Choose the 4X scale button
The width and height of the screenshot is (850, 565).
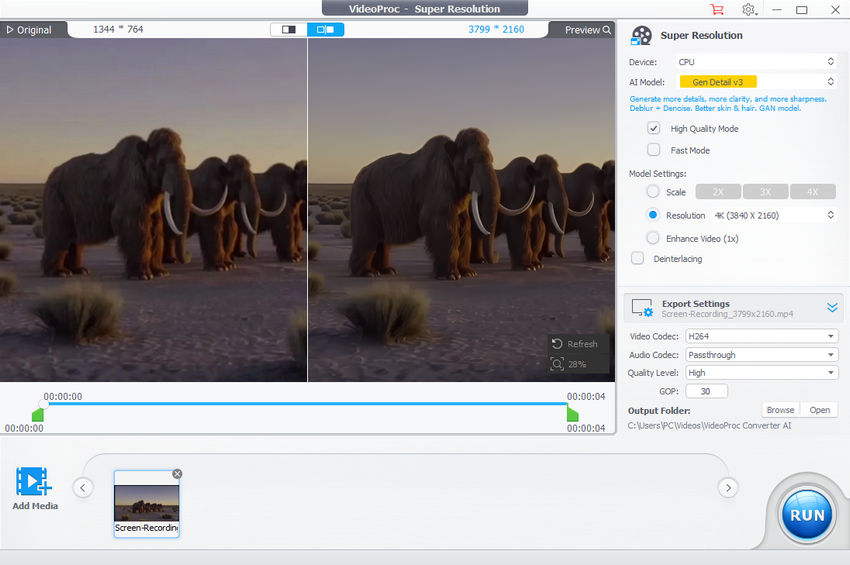click(813, 191)
